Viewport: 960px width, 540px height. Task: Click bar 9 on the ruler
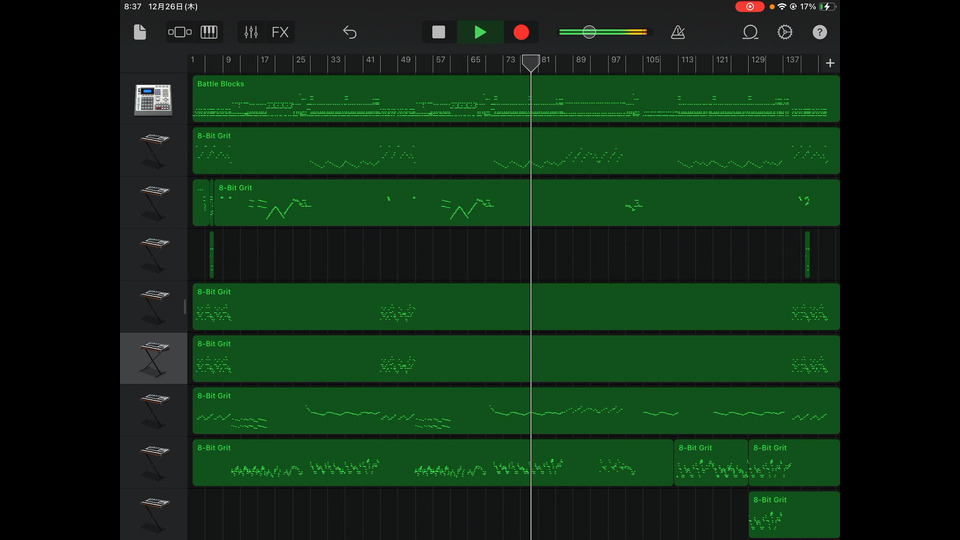[228, 59]
